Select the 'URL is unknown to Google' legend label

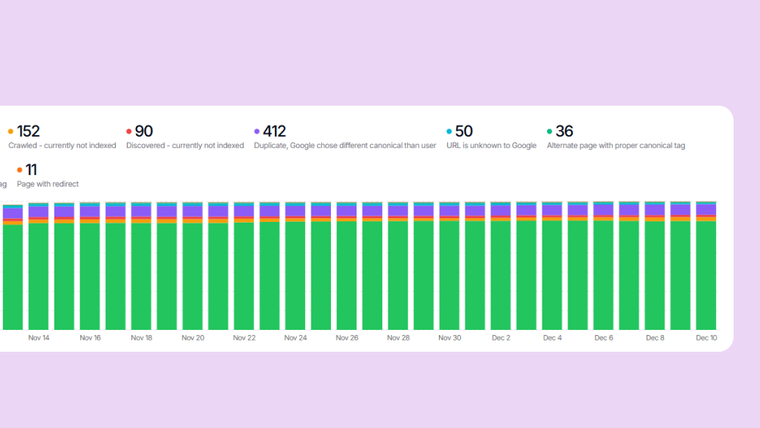pos(491,146)
